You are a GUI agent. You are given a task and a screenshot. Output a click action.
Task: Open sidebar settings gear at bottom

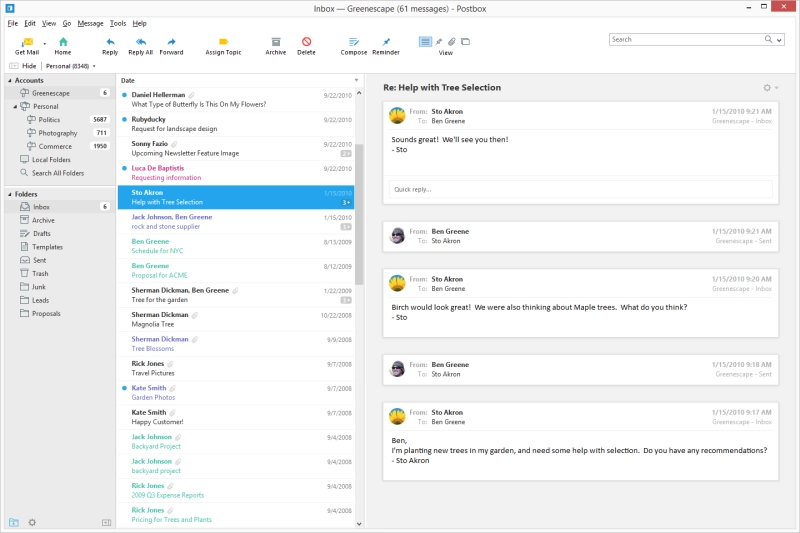pos(32,522)
